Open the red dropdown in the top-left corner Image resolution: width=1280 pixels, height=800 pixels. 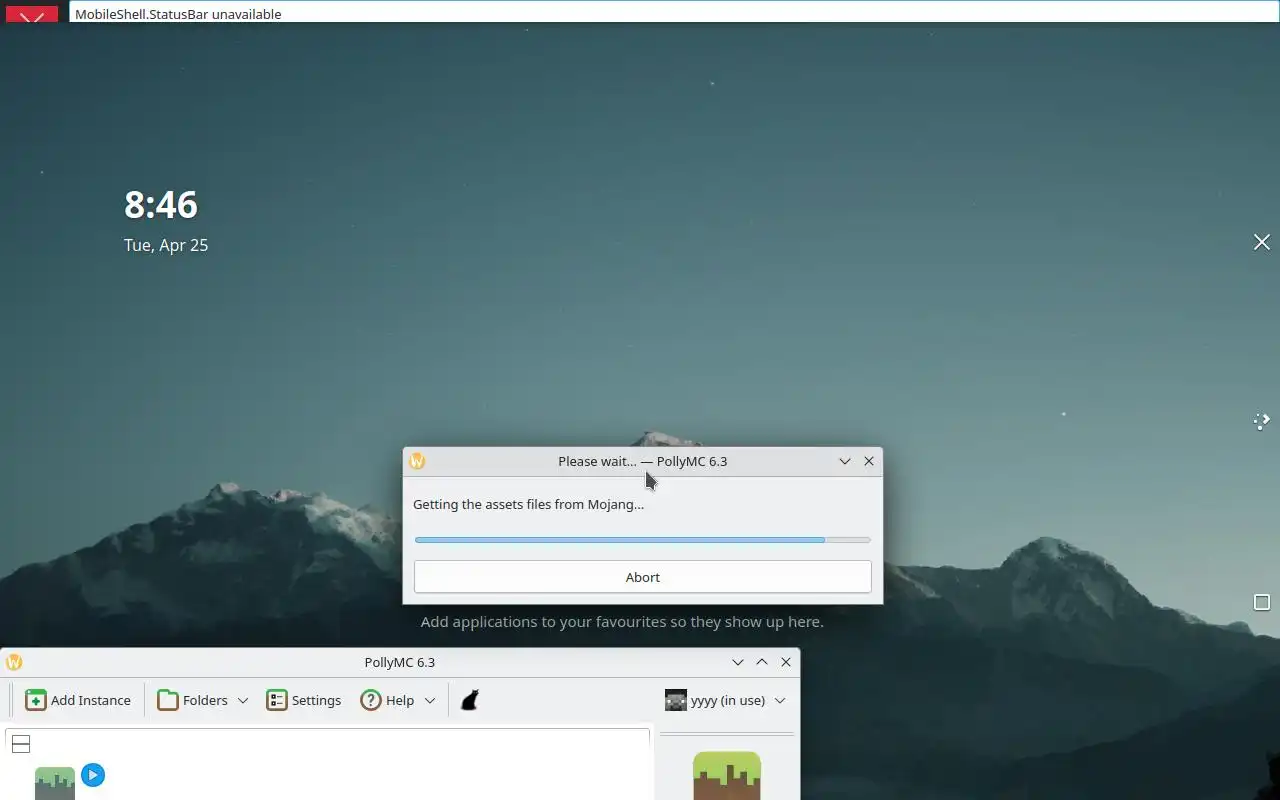click(32, 15)
